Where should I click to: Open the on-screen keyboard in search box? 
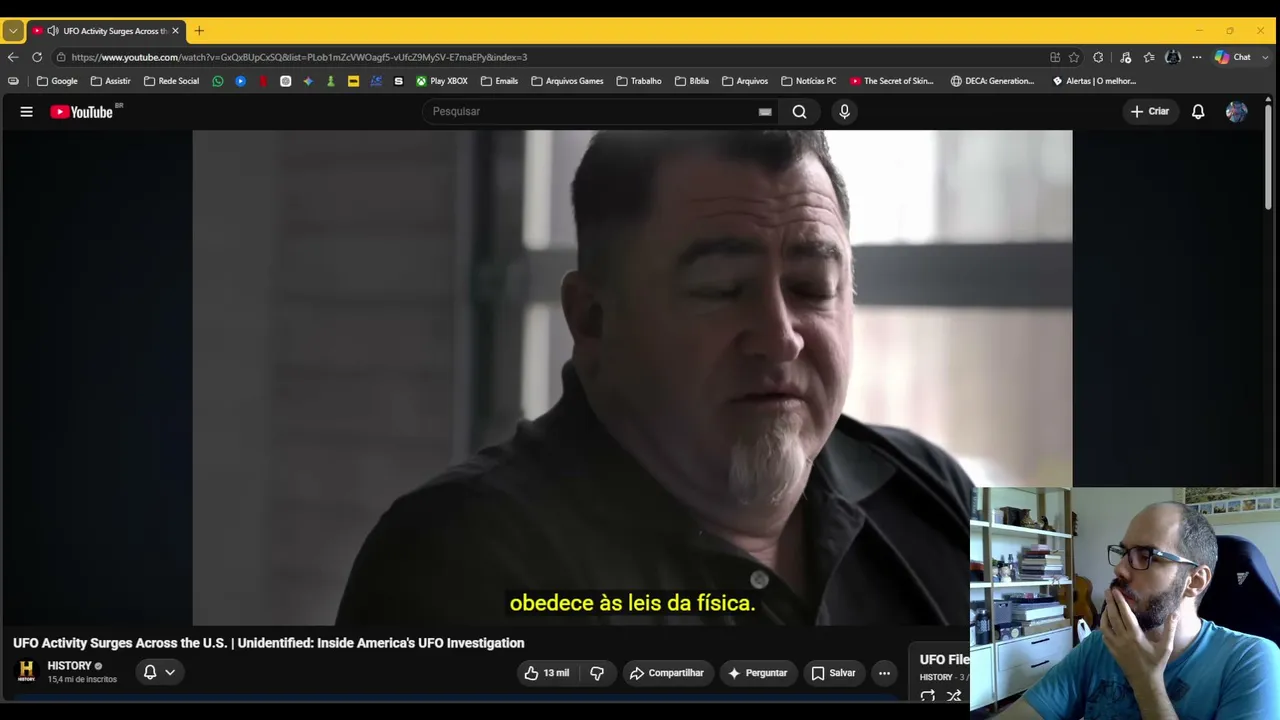pyautogui.click(x=765, y=112)
